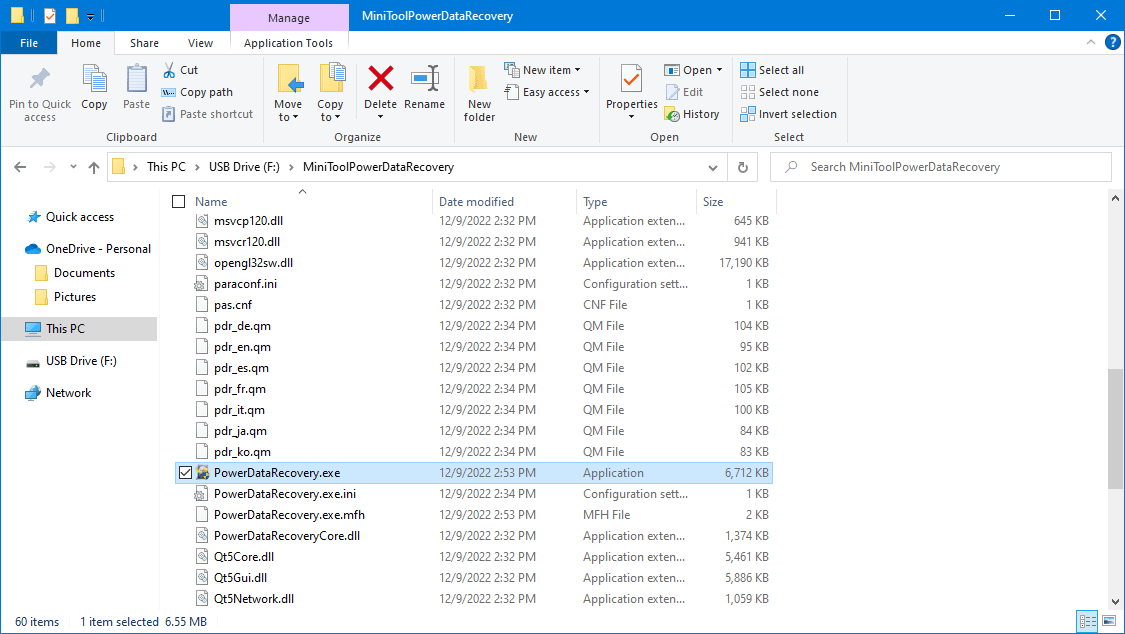
Task: Click the Edit ribbon button
Action: [684, 92]
